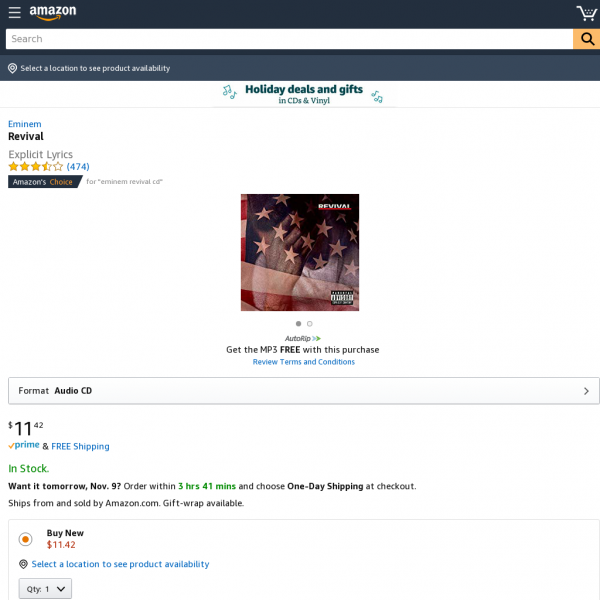The image size is (600, 600).
Task: Open the hamburger navigation menu
Action: point(15,12)
